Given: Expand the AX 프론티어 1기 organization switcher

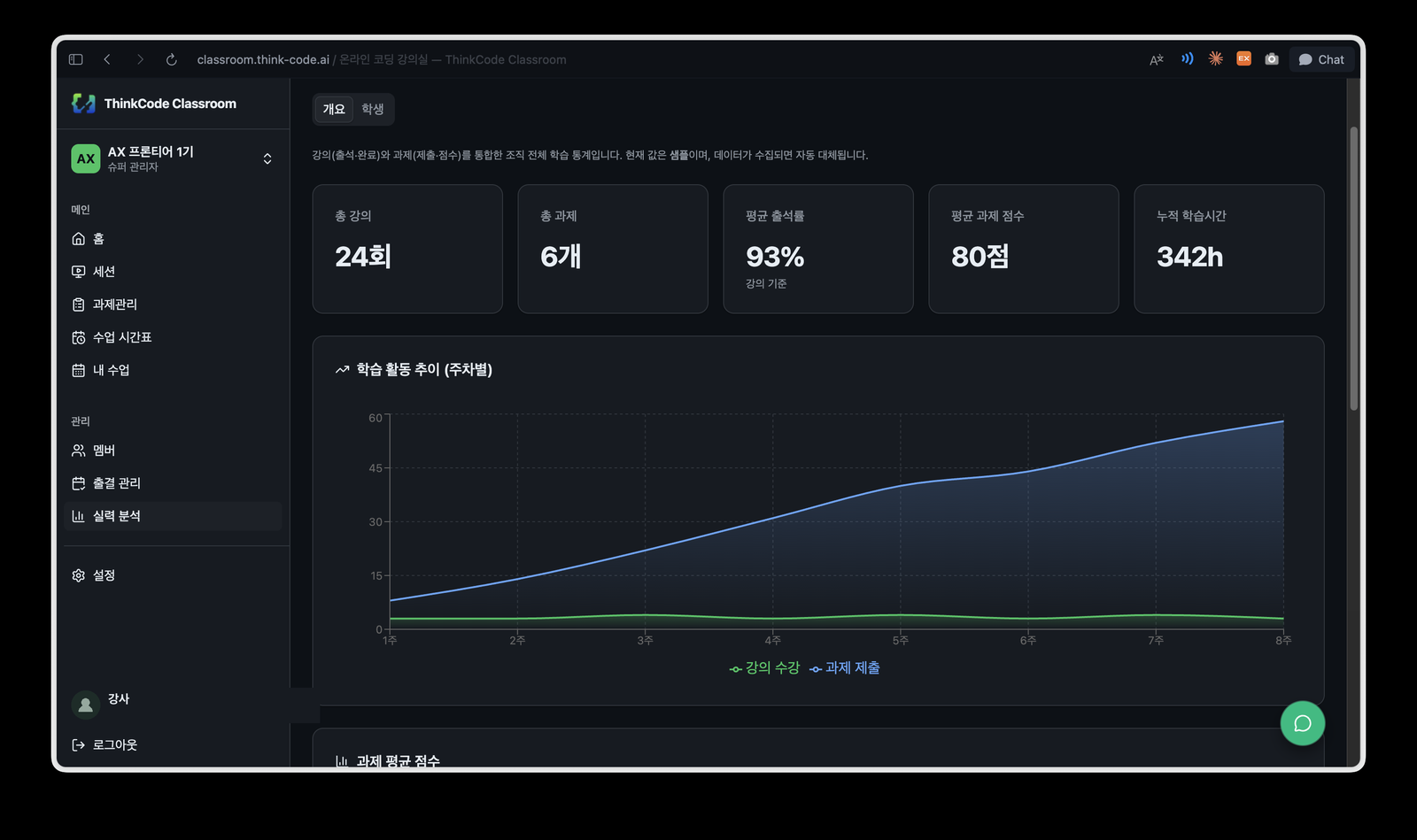Looking at the screenshot, I should pyautogui.click(x=173, y=158).
